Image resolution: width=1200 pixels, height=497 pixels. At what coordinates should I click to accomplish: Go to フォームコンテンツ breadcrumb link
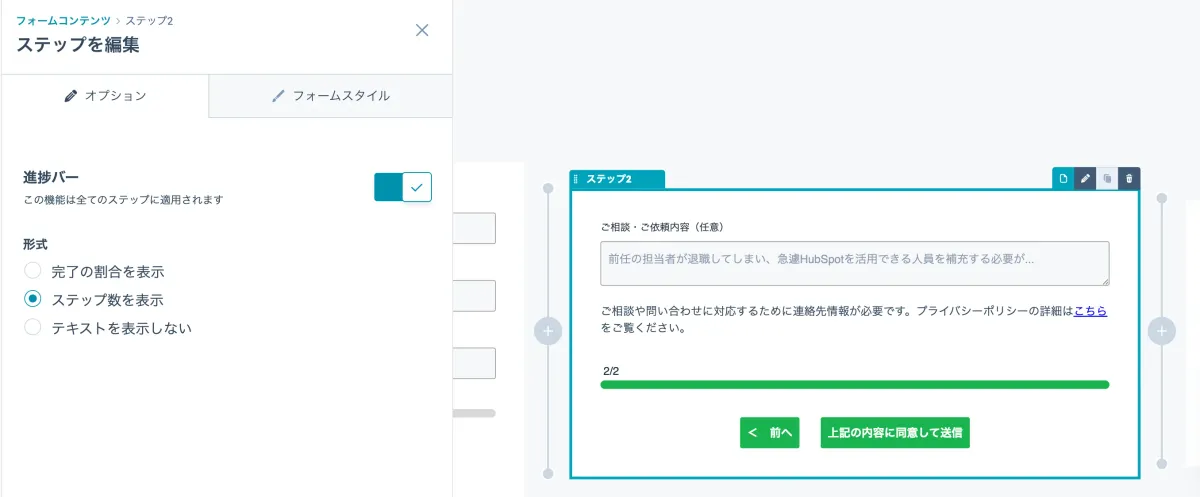click(63, 20)
